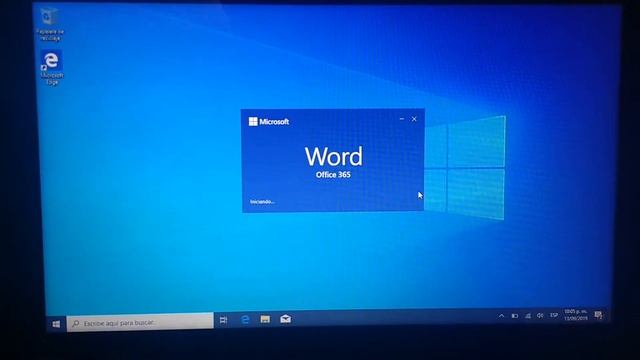Click the 'Office 365' text

pyautogui.click(x=333, y=175)
